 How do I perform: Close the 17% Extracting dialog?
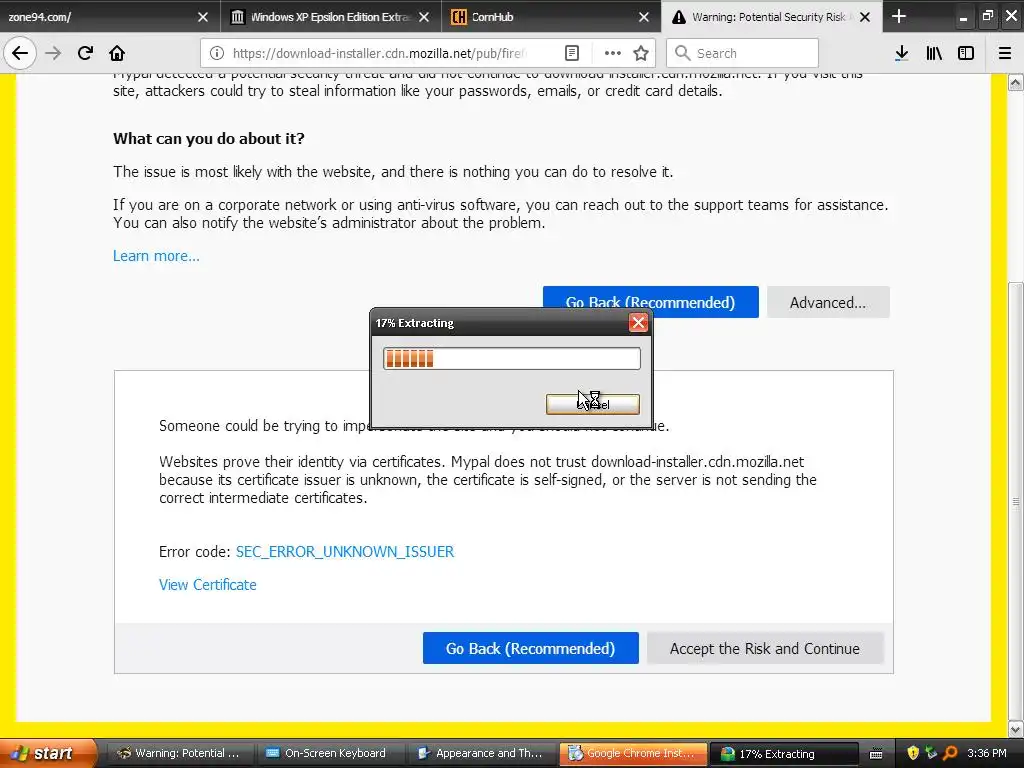click(x=638, y=322)
